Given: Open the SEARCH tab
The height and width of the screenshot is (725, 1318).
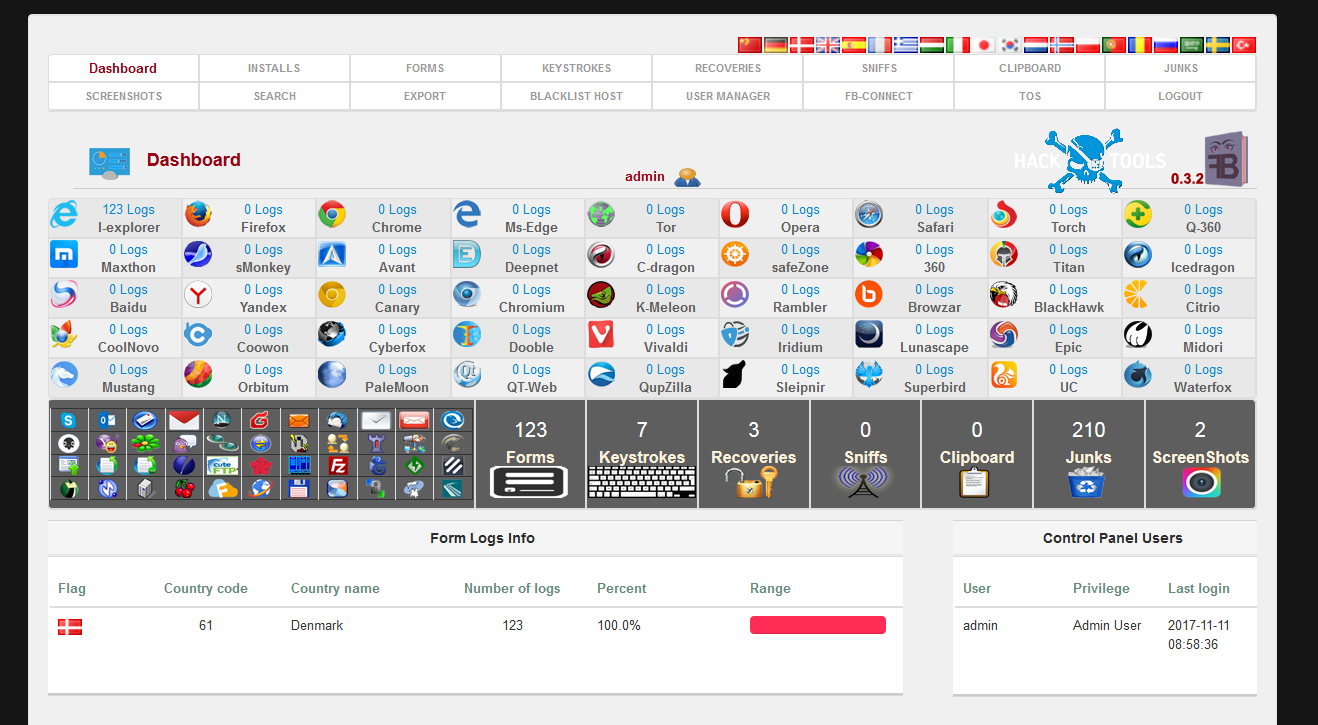Looking at the screenshot, I should tap(274, 96).
